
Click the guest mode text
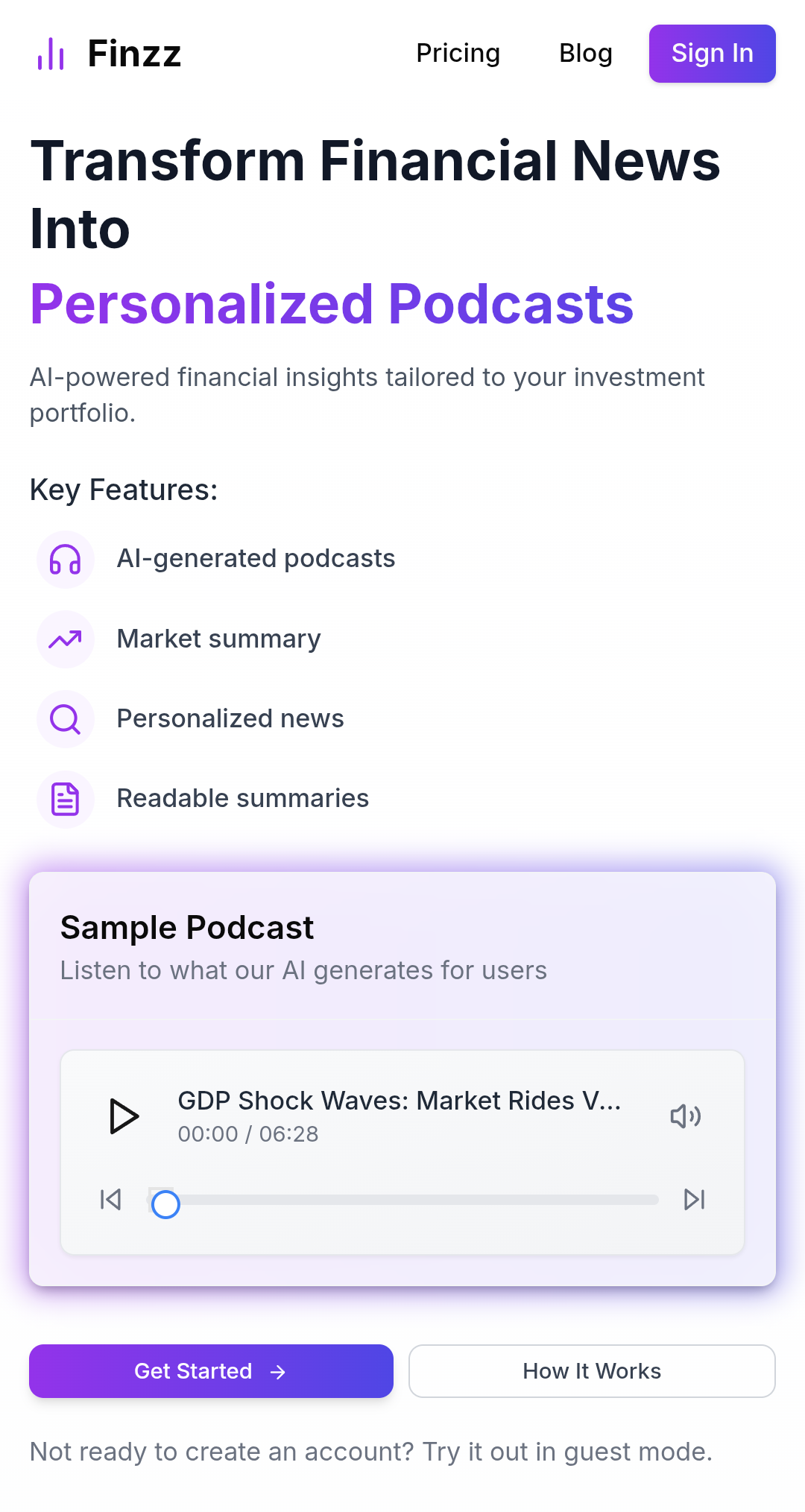pos(370,1452)
